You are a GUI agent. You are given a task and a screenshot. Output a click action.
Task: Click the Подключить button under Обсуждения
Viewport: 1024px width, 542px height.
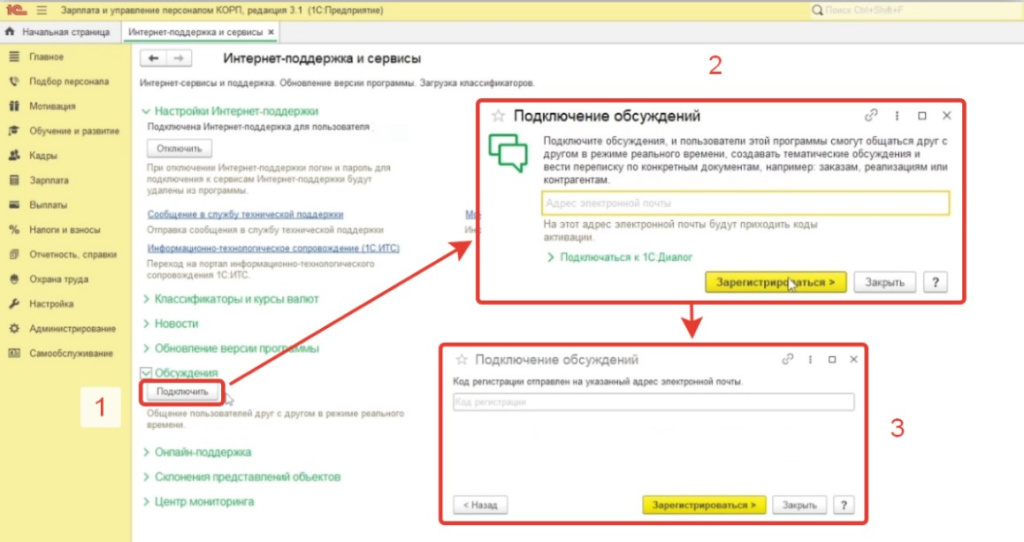pyautogui.click(x=182, y=392)
